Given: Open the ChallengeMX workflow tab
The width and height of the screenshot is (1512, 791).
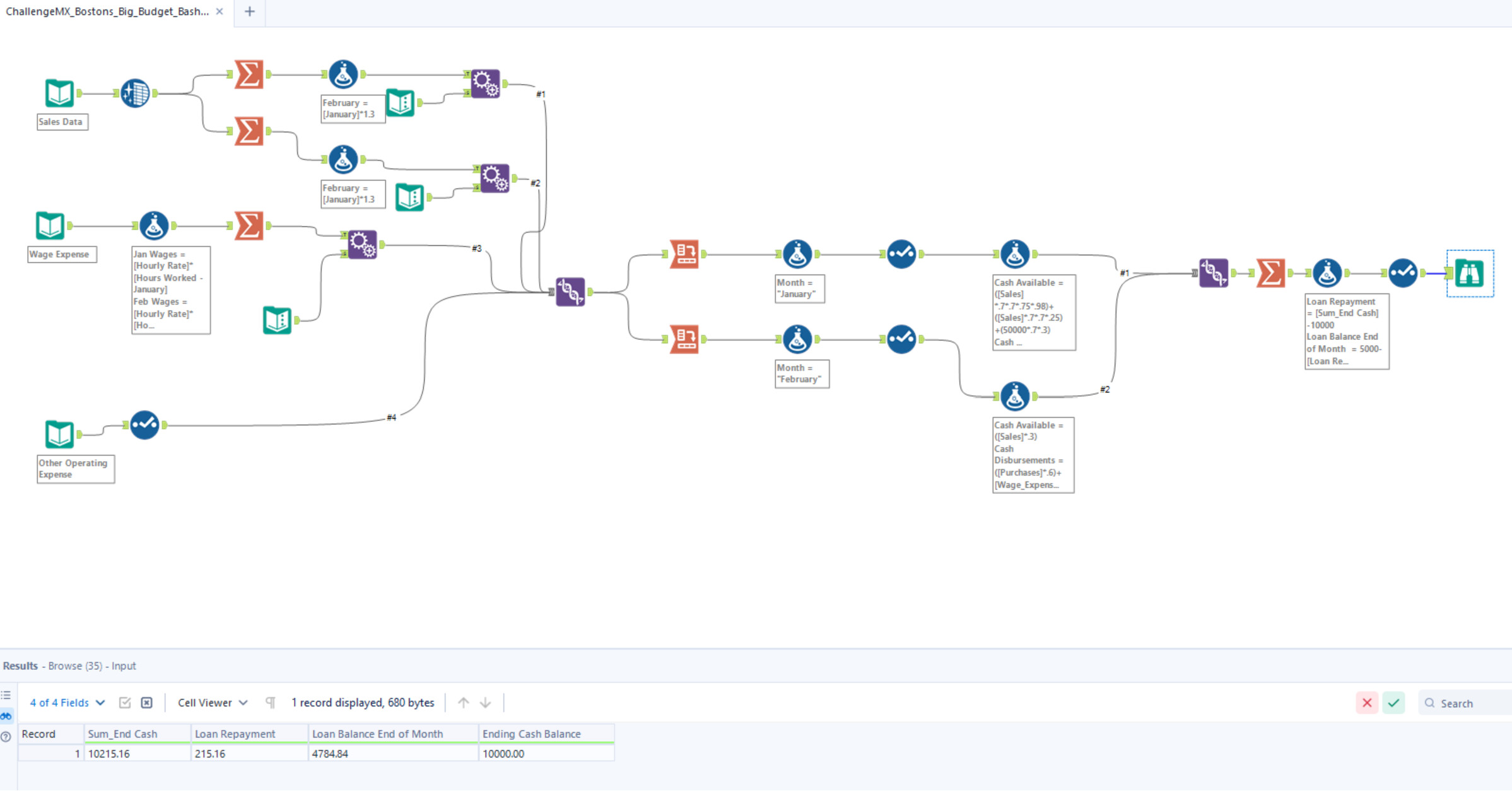Looking at the screenshot, I should coord(107,11).
